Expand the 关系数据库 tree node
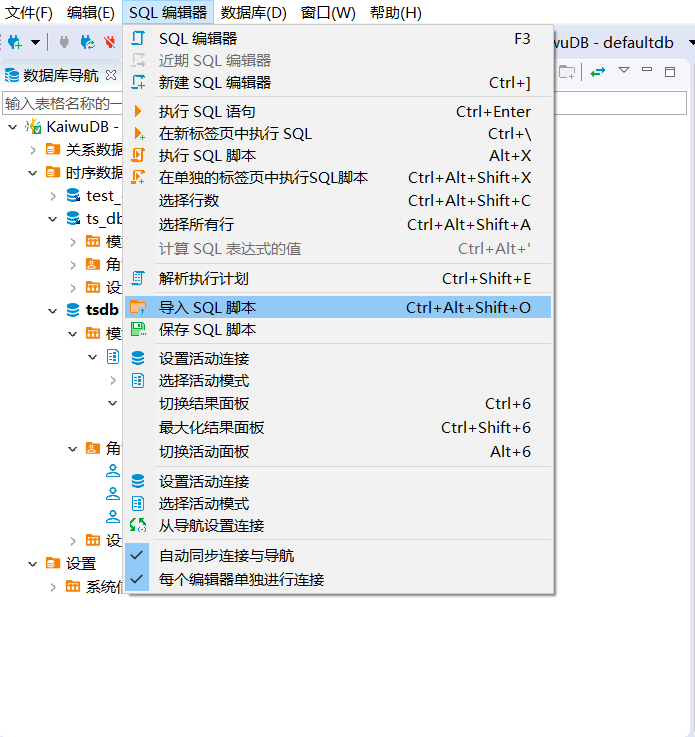Screen dimensions: 695x737 33,150
